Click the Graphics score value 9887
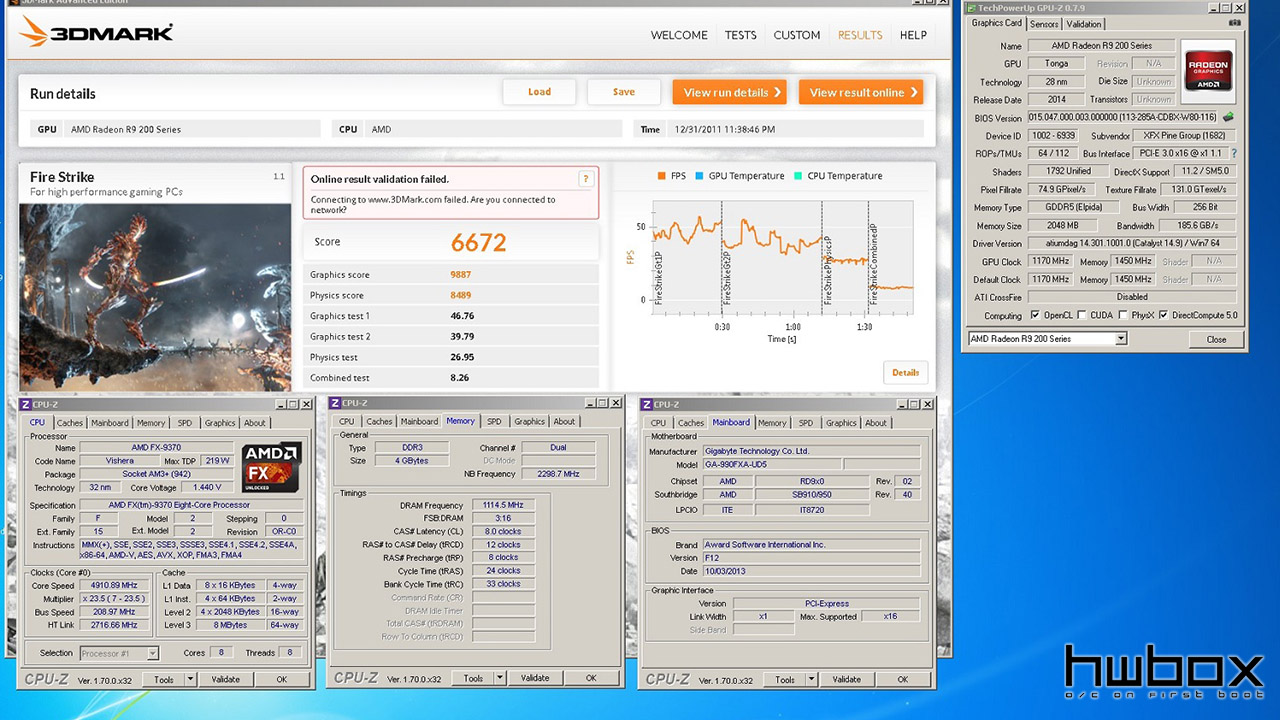1280x720 pixels. 461,274
